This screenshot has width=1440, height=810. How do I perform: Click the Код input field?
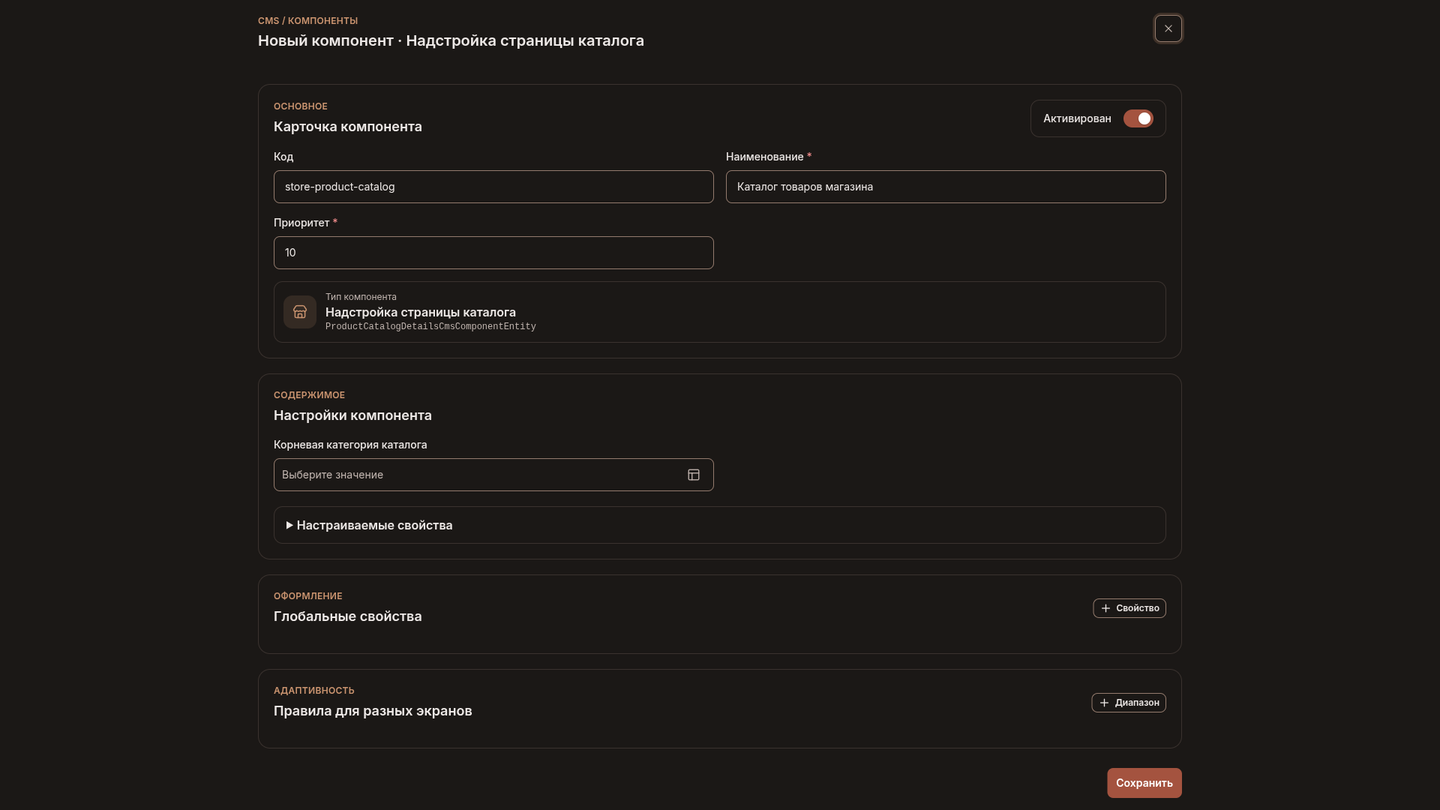(493, 187)
